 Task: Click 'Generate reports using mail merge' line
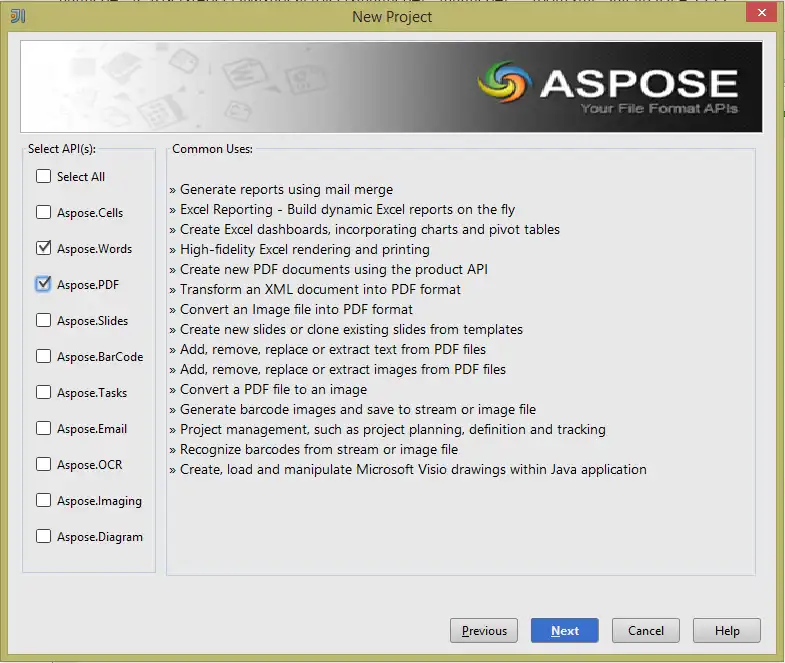pyautogui.click(x=281, y=190)
